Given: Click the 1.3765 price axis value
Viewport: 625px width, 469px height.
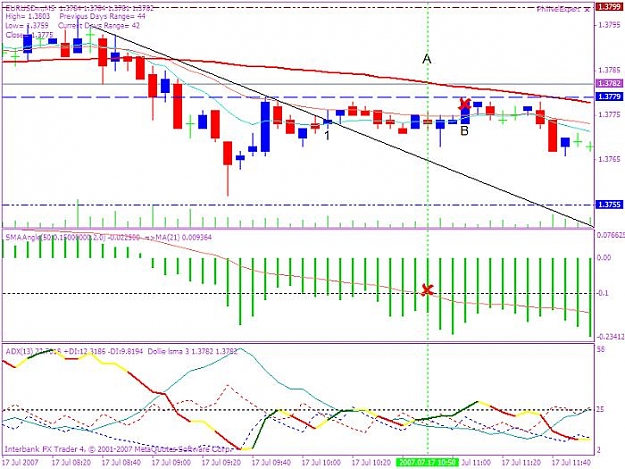Looking at the screenshot, I should coord(610,159).
